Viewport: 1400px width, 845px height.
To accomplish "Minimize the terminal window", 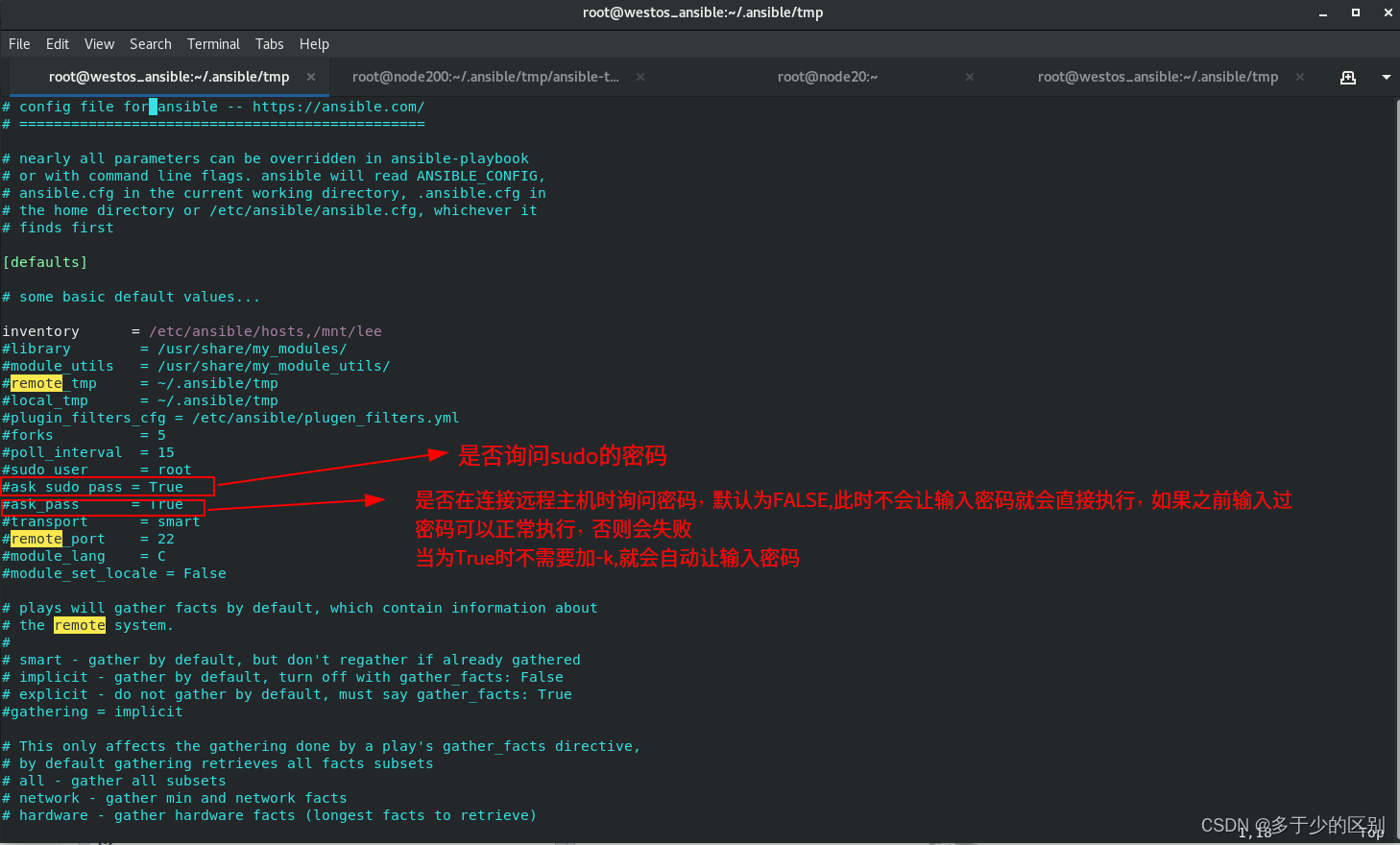I will click(1323, 12).
